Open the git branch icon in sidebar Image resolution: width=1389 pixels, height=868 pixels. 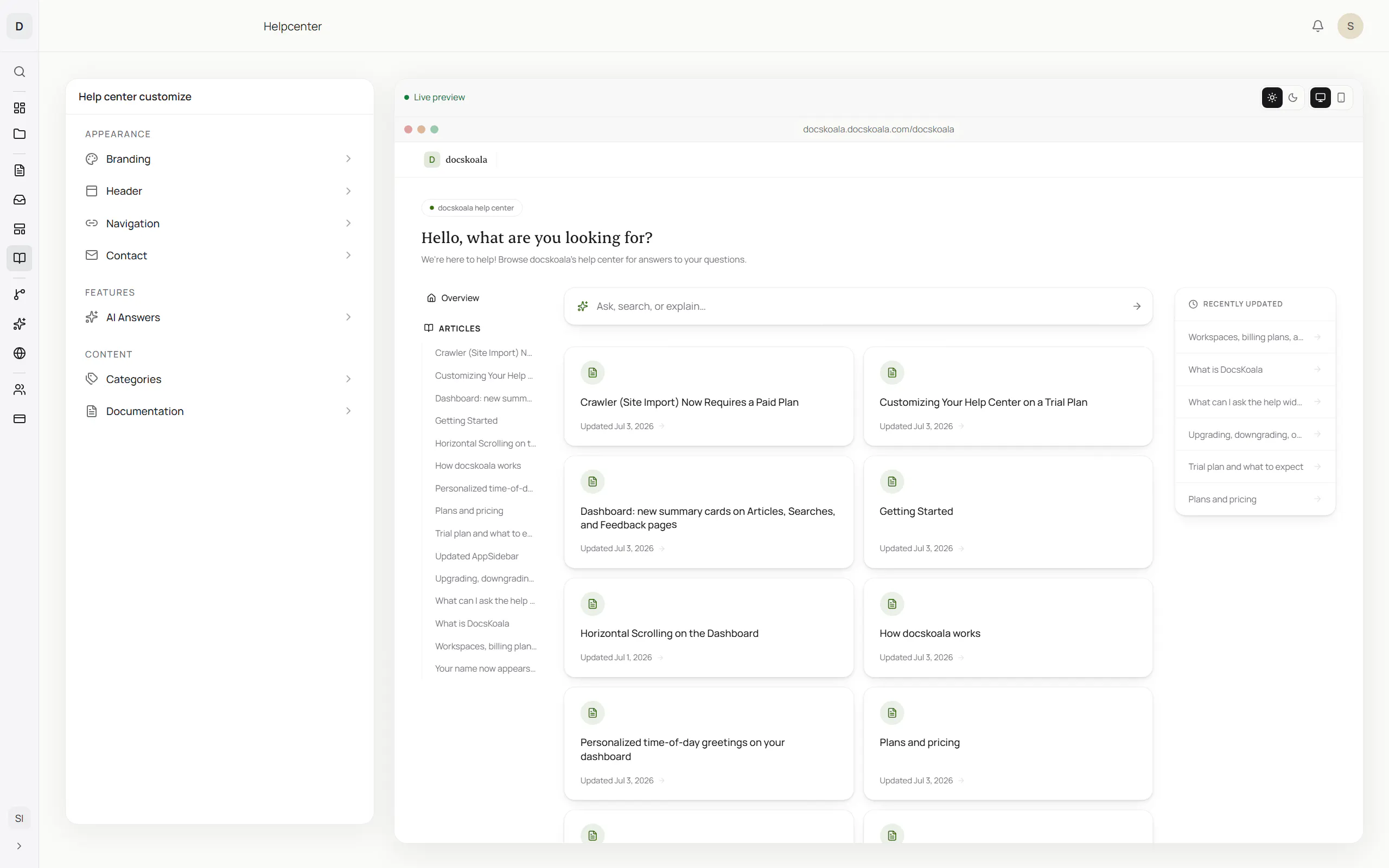click(20, 295)
